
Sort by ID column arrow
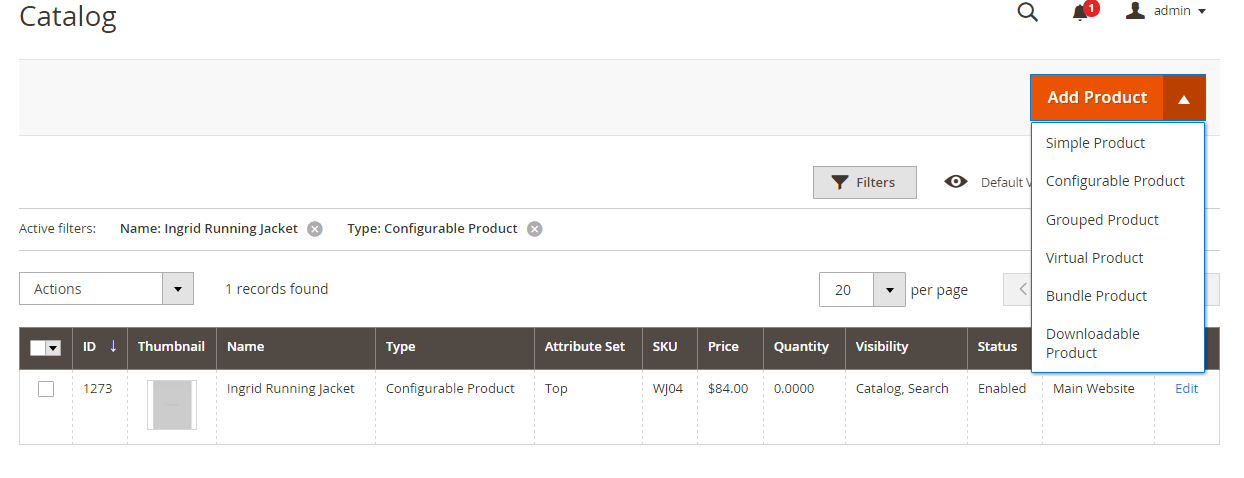click(113, 346)
